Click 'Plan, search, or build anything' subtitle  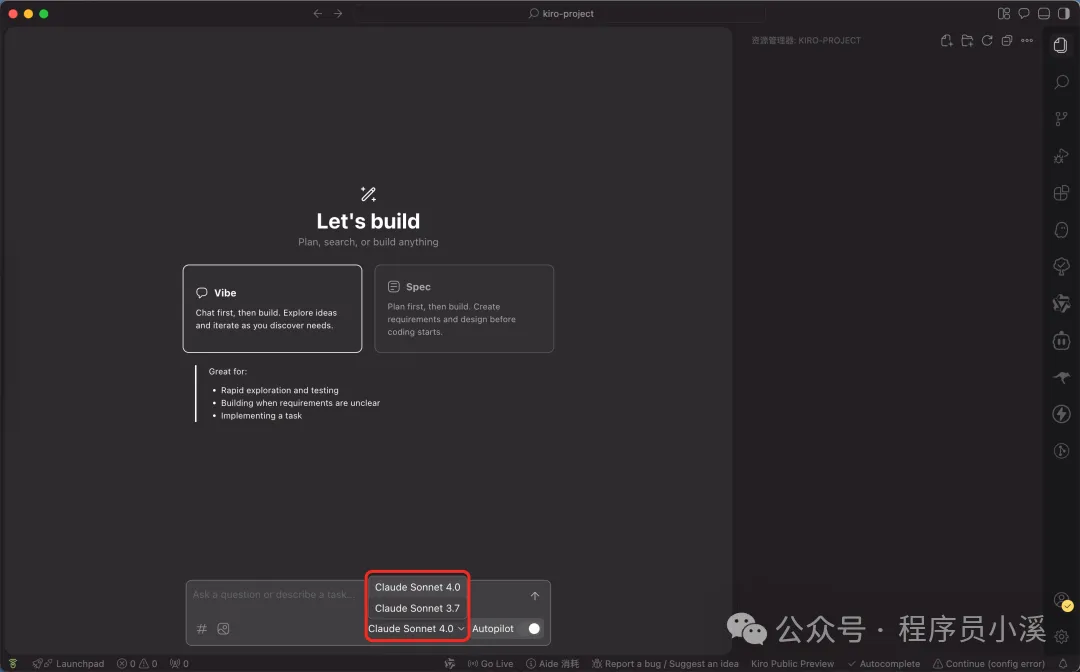click(368, 242)
